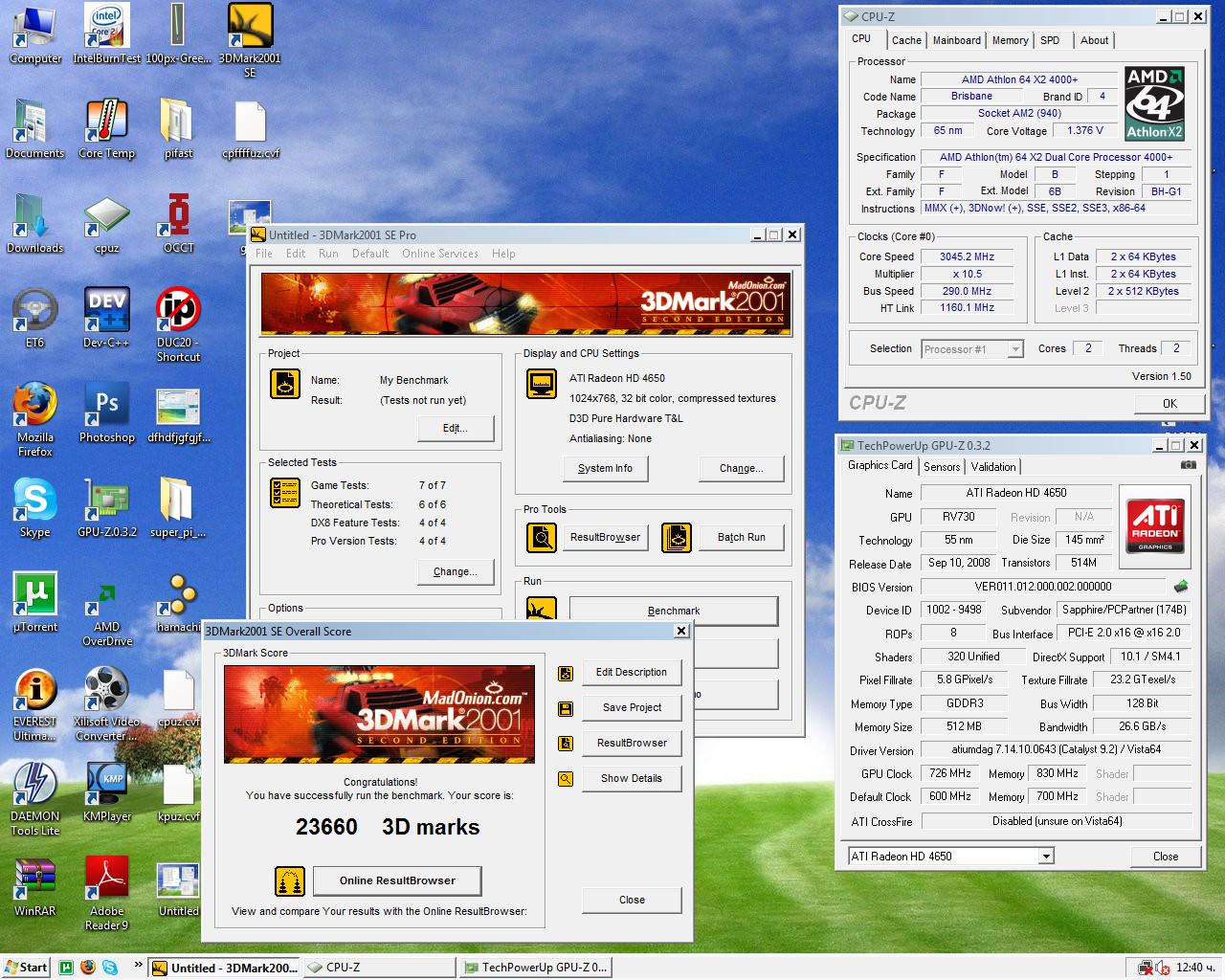This screenshot has height=980, width=1225.
Task: Click the Core Speed value field in CPU-Z
Action: [x=967, y=256]
